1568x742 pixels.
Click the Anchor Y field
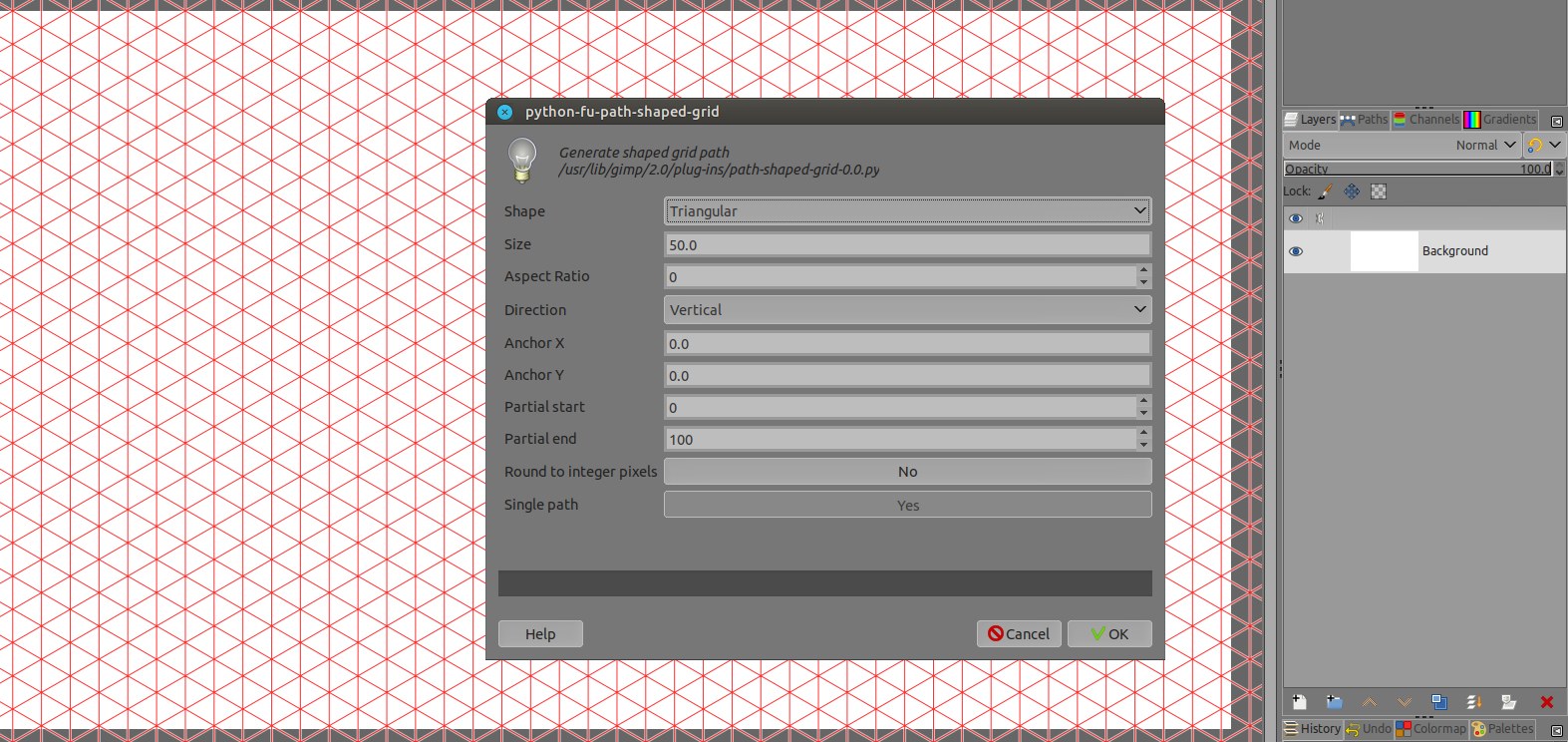908,375
